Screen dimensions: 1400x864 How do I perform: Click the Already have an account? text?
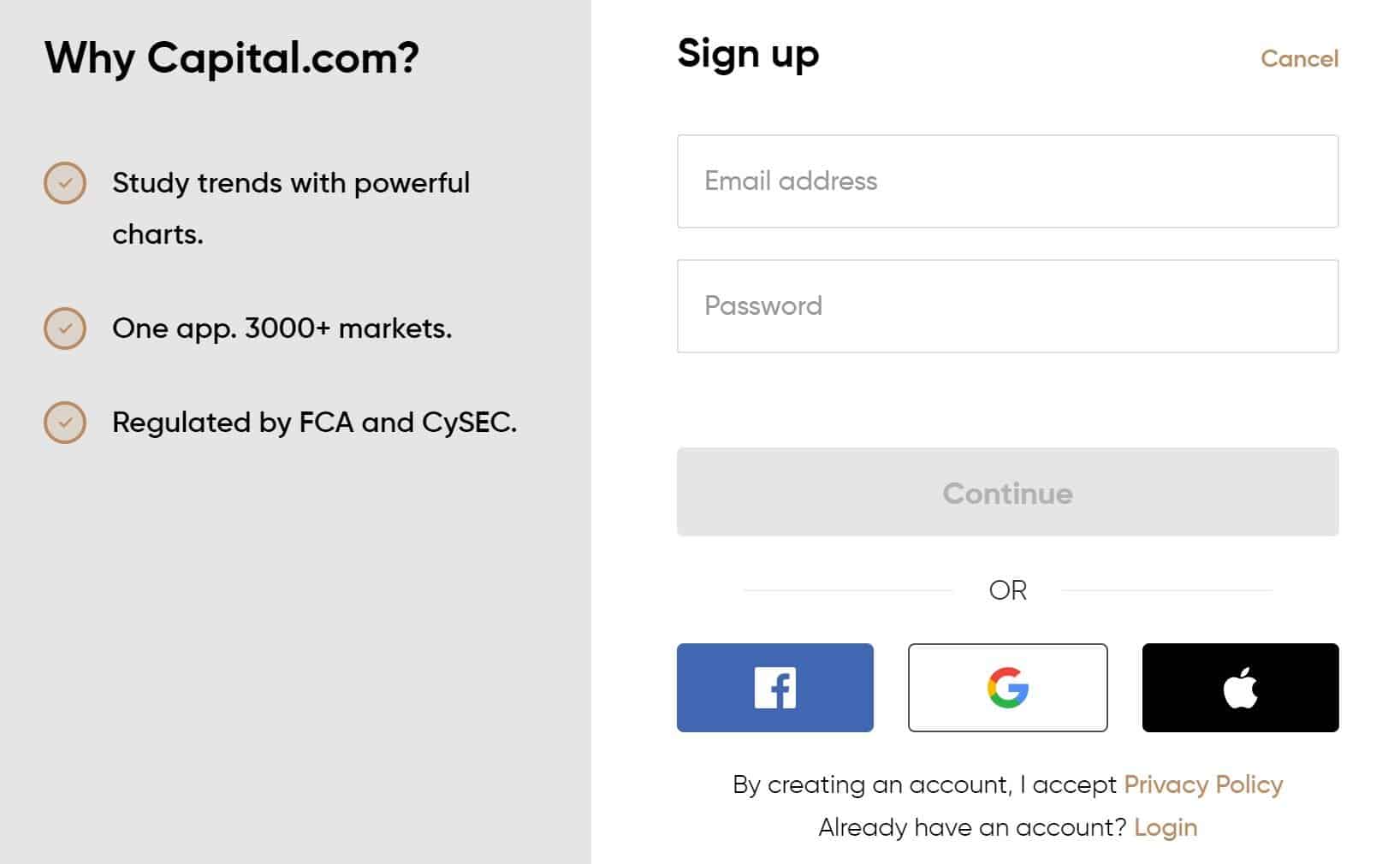(x=972, y=827)
